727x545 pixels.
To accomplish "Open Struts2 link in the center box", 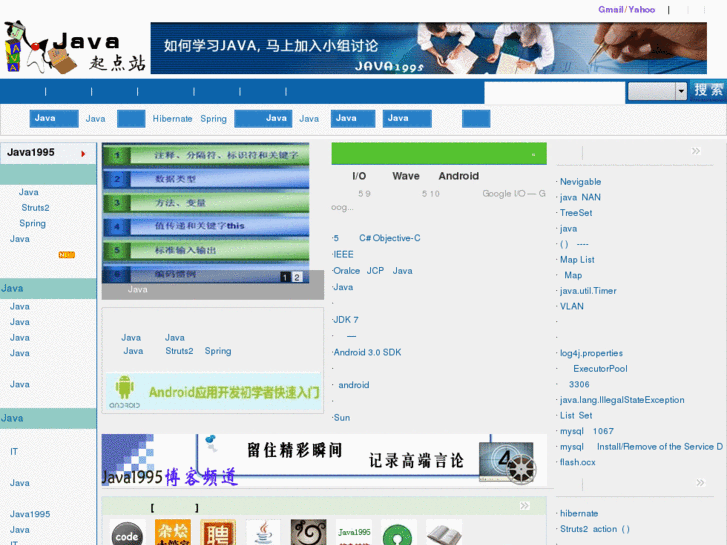I will pyautogui.click(x=179, y=351).
